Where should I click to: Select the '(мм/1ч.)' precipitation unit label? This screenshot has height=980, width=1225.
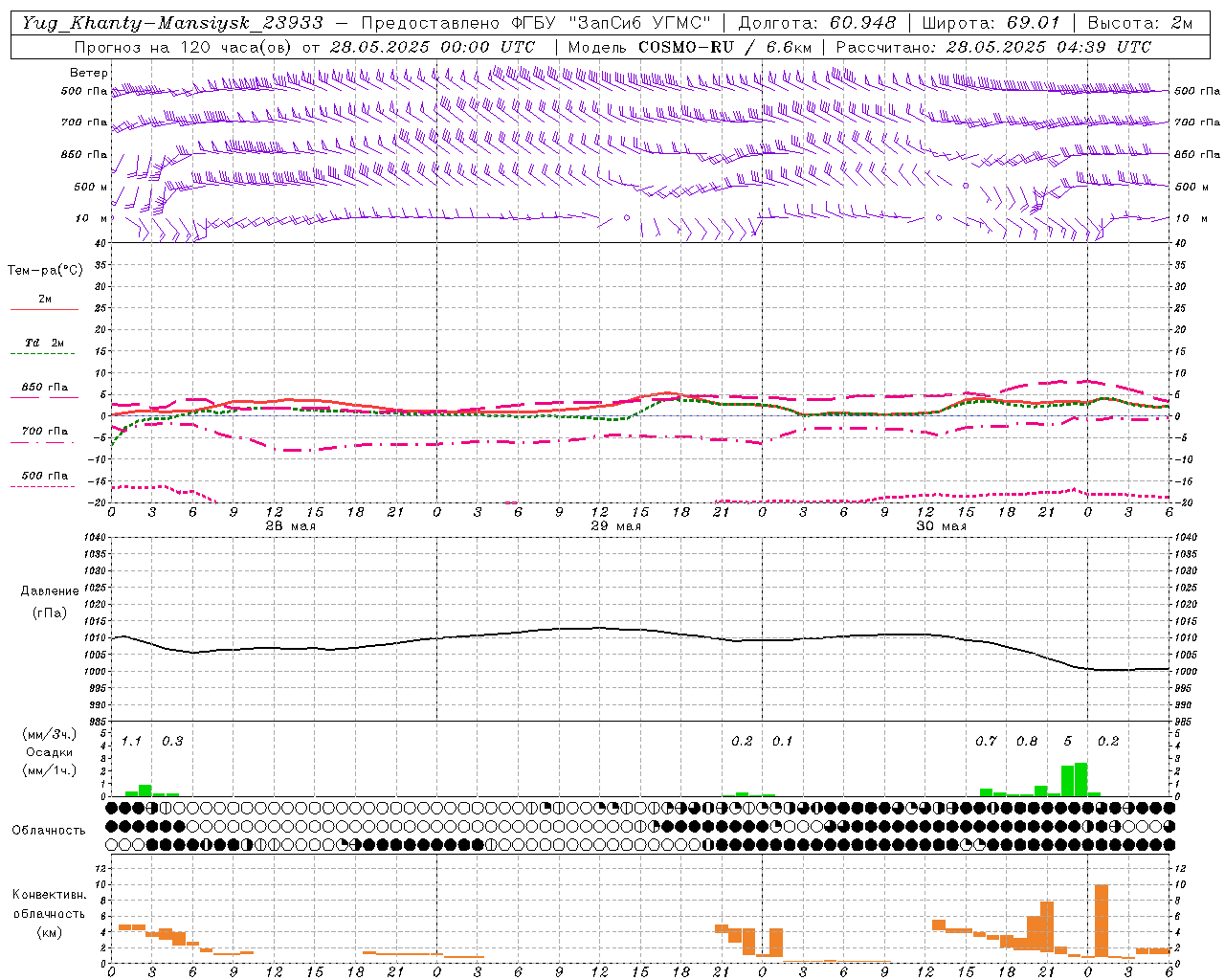coord(49,770)
